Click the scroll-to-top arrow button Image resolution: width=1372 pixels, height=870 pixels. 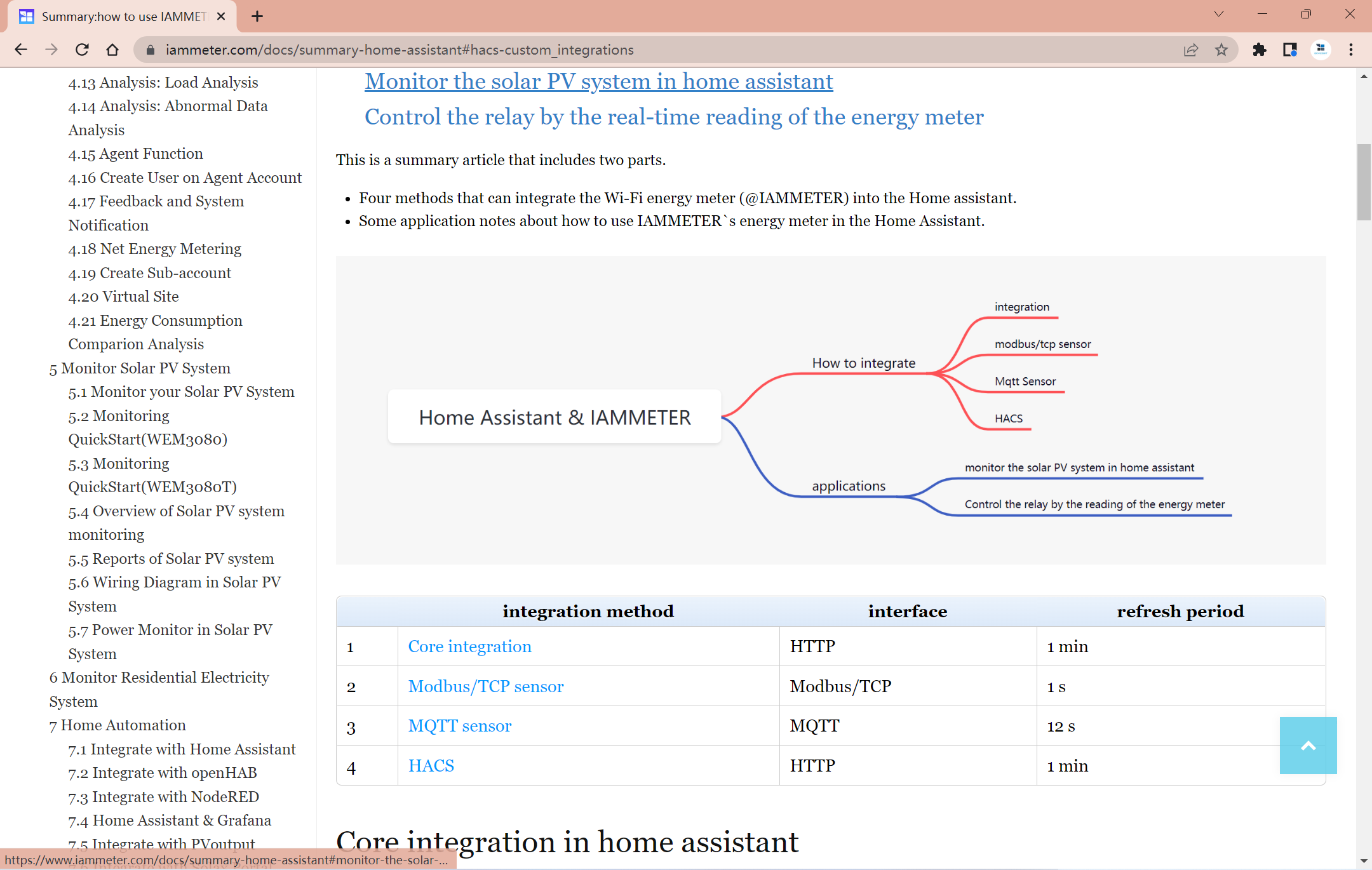[x=1308, y=746]
